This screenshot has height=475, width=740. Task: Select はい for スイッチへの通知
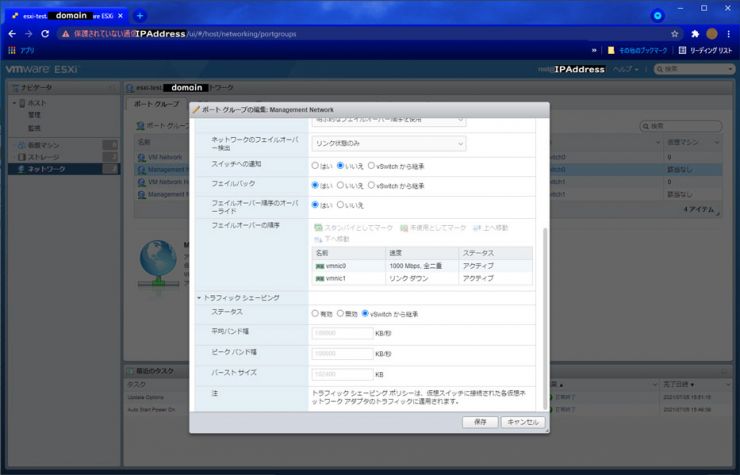[315, 166]
